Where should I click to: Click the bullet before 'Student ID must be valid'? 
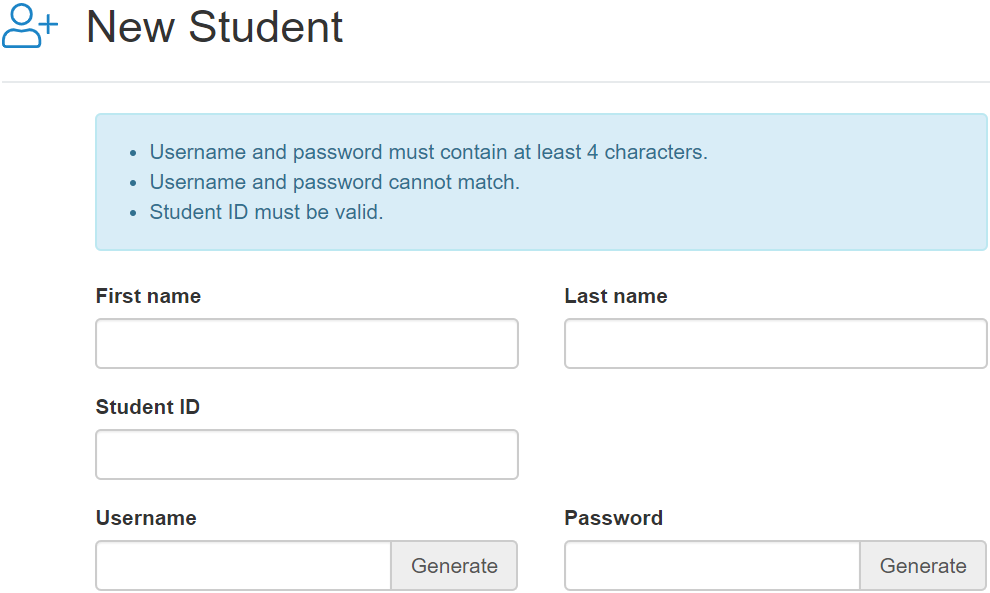point(133,213)
